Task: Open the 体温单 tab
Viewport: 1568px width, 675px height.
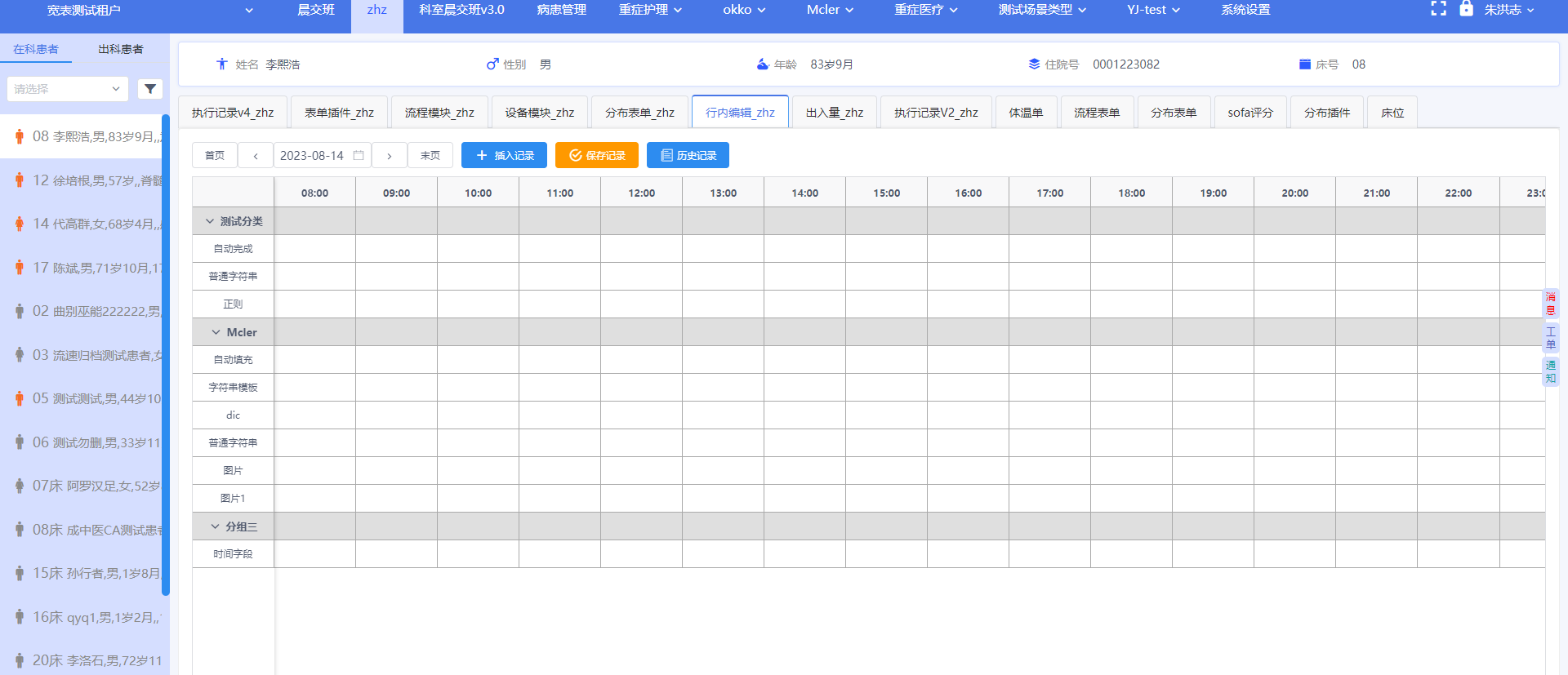Action: [1026, 113]
